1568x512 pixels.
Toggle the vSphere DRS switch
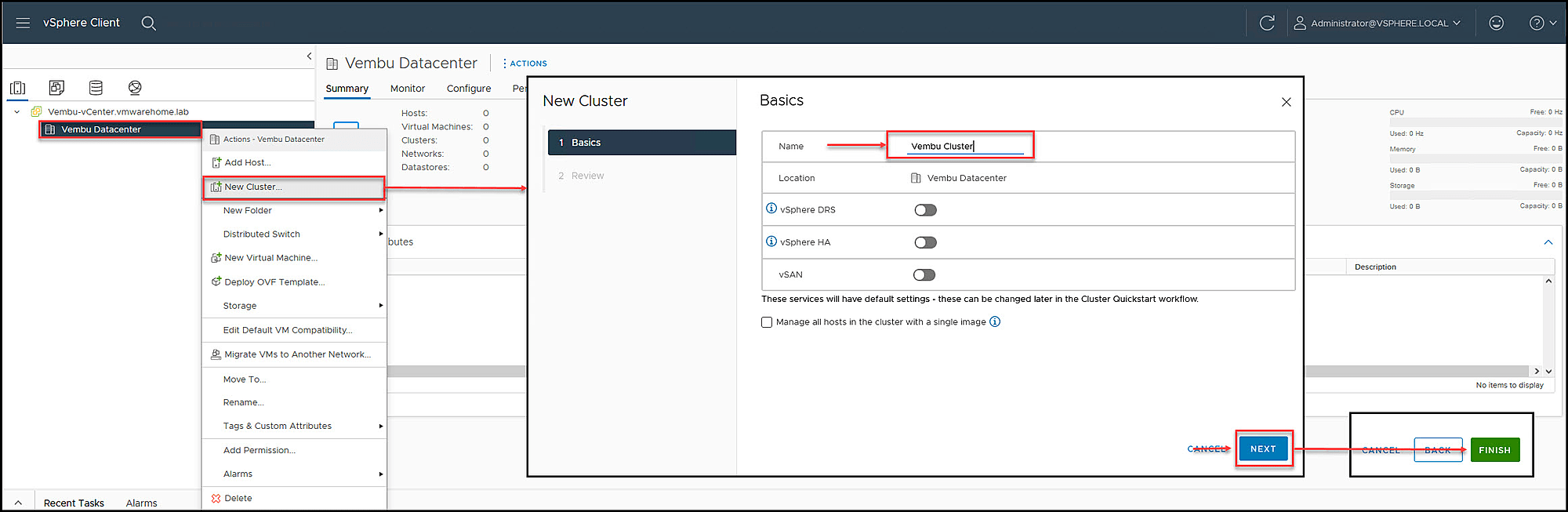tap(925, 210)
